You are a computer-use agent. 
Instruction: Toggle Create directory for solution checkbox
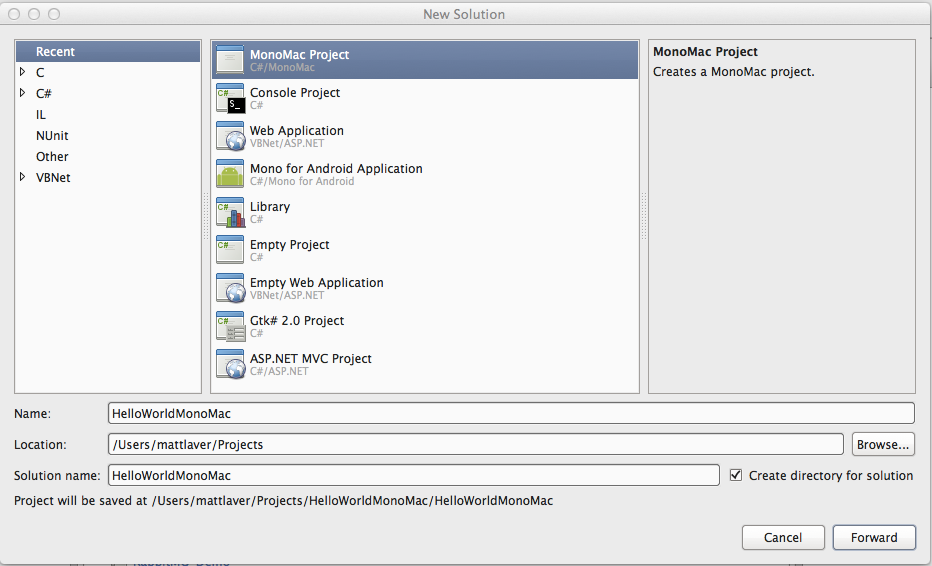(736, 475)
